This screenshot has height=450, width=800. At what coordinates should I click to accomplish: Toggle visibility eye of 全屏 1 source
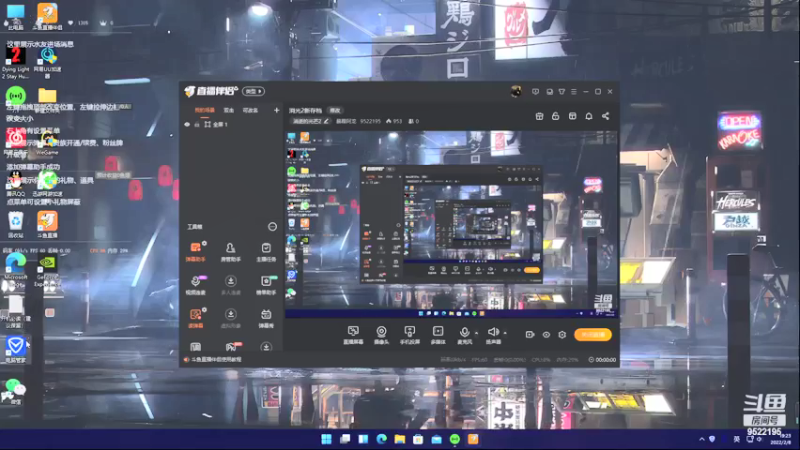pyautogui.click(x=187, y=124)
